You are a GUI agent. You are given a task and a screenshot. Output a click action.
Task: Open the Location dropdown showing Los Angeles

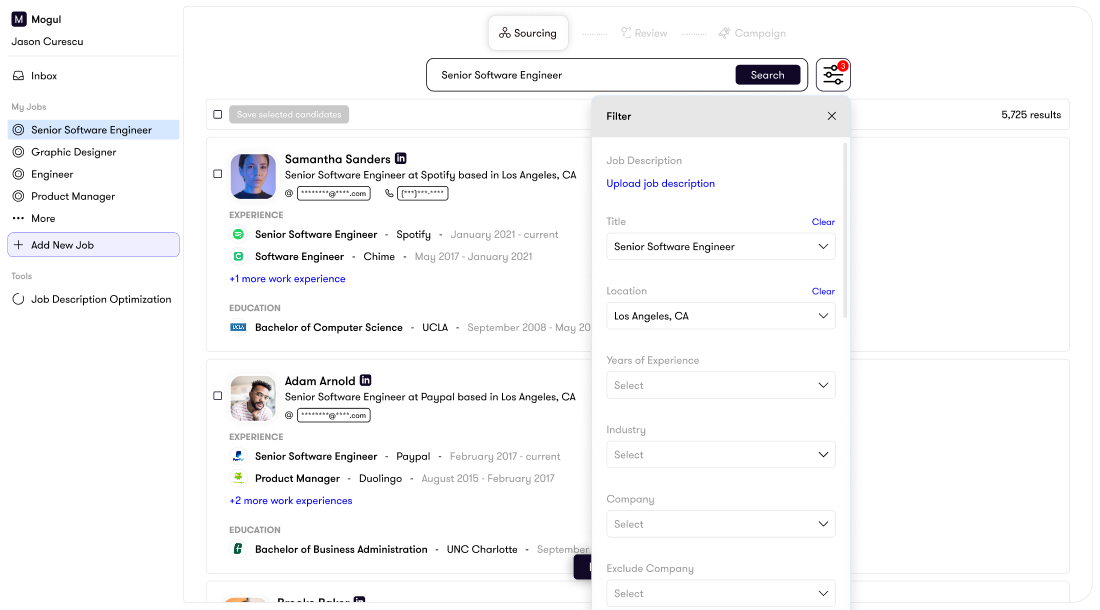tap(721, 316)
